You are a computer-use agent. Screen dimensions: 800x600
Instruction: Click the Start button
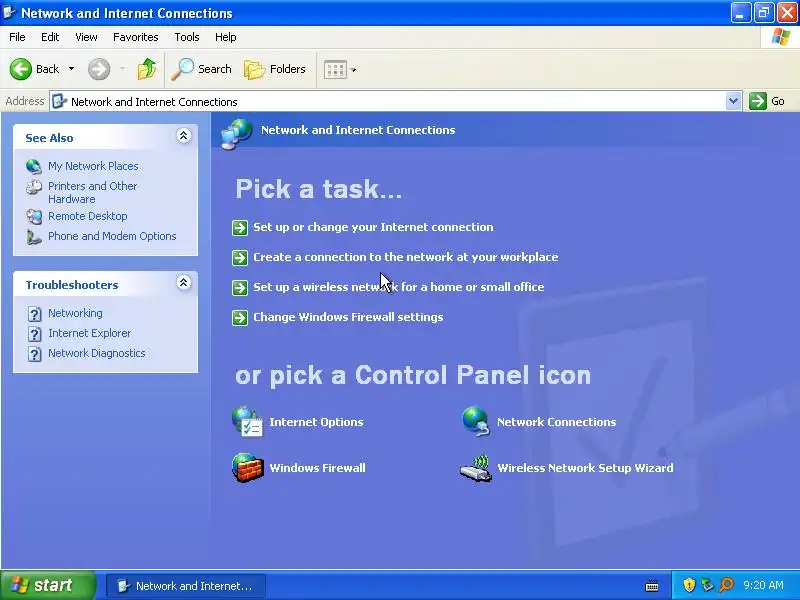(48, 585)
